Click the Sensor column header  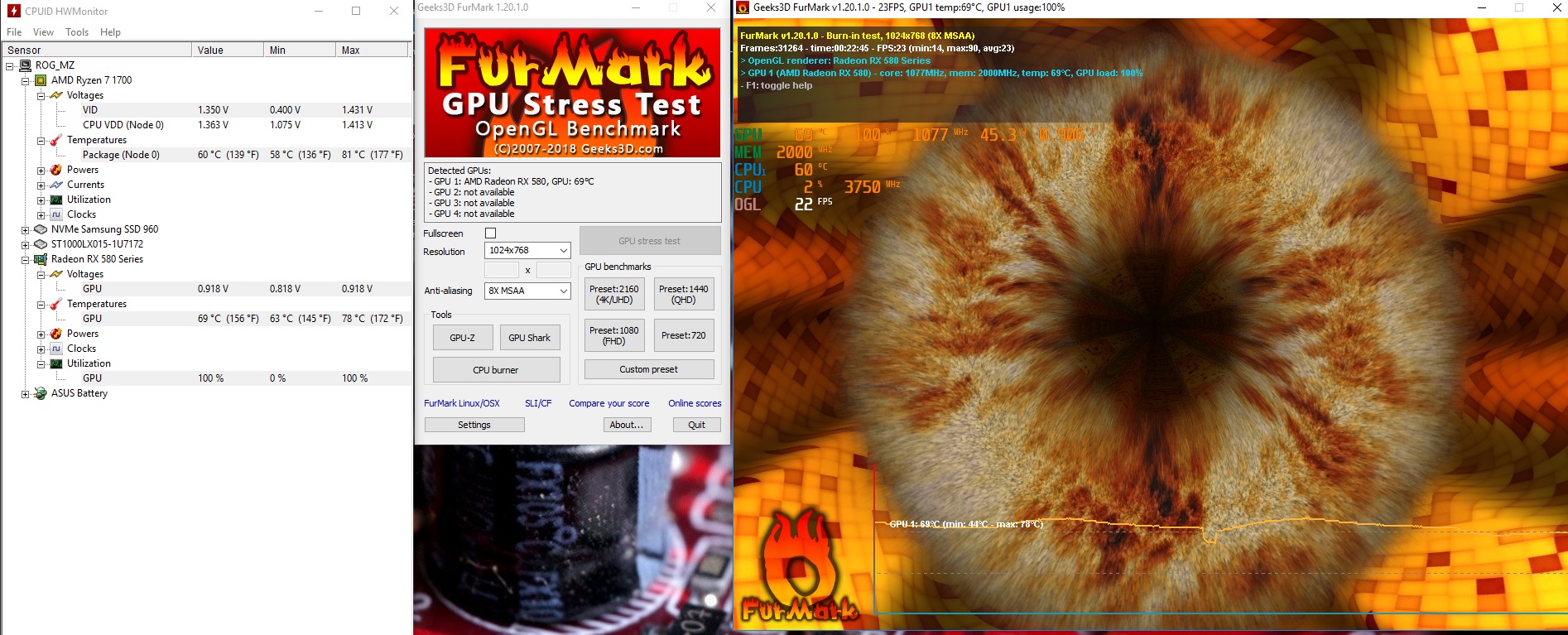point(97,50)
